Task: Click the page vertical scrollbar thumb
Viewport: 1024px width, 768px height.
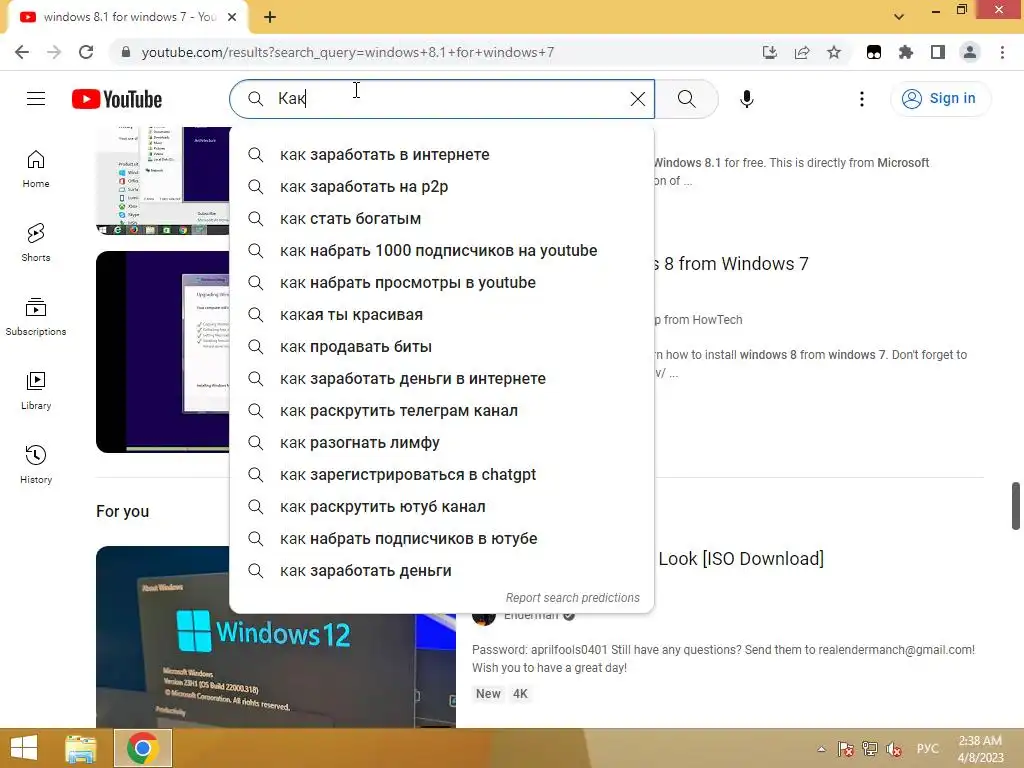Action: tap(1016, 505)
